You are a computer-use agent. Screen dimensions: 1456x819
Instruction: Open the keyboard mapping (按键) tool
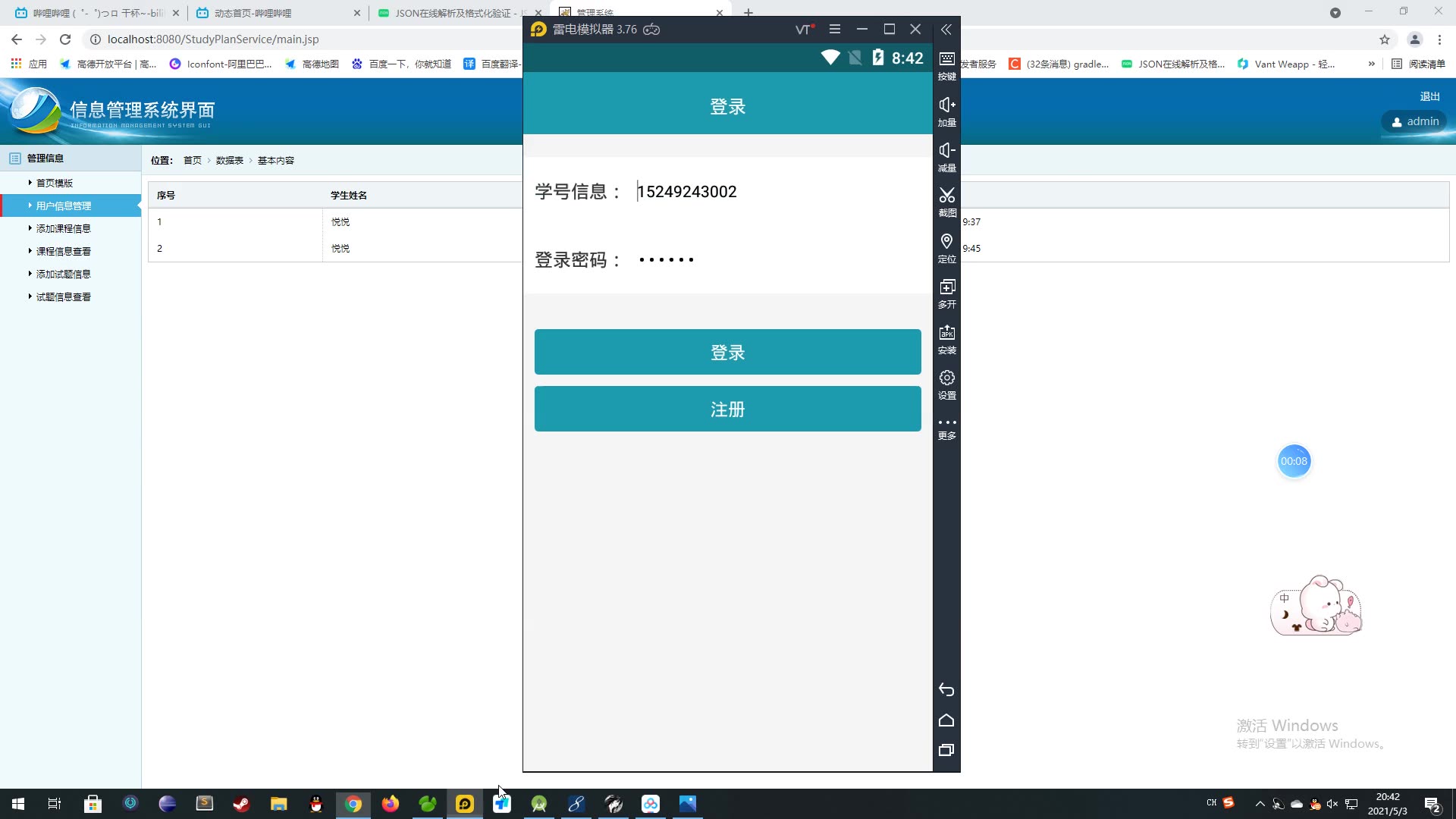tap(946, 66)
